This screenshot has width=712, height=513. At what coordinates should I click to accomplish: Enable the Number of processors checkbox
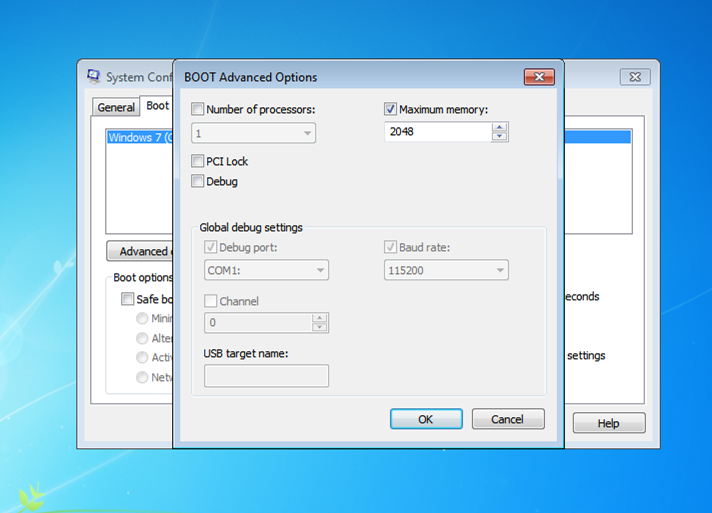[198, 109]
